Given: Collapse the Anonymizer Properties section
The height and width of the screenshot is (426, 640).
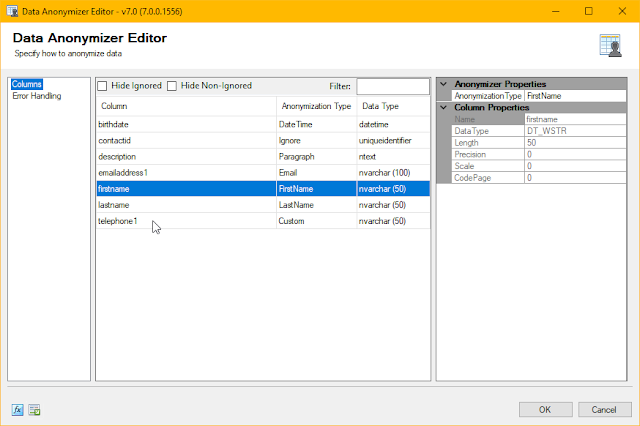Looking at the screenshot, I should tap(444, 84).
